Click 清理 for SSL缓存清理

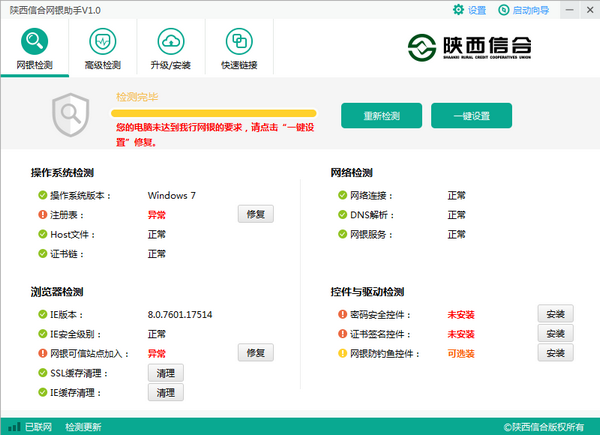pos(166,373)
